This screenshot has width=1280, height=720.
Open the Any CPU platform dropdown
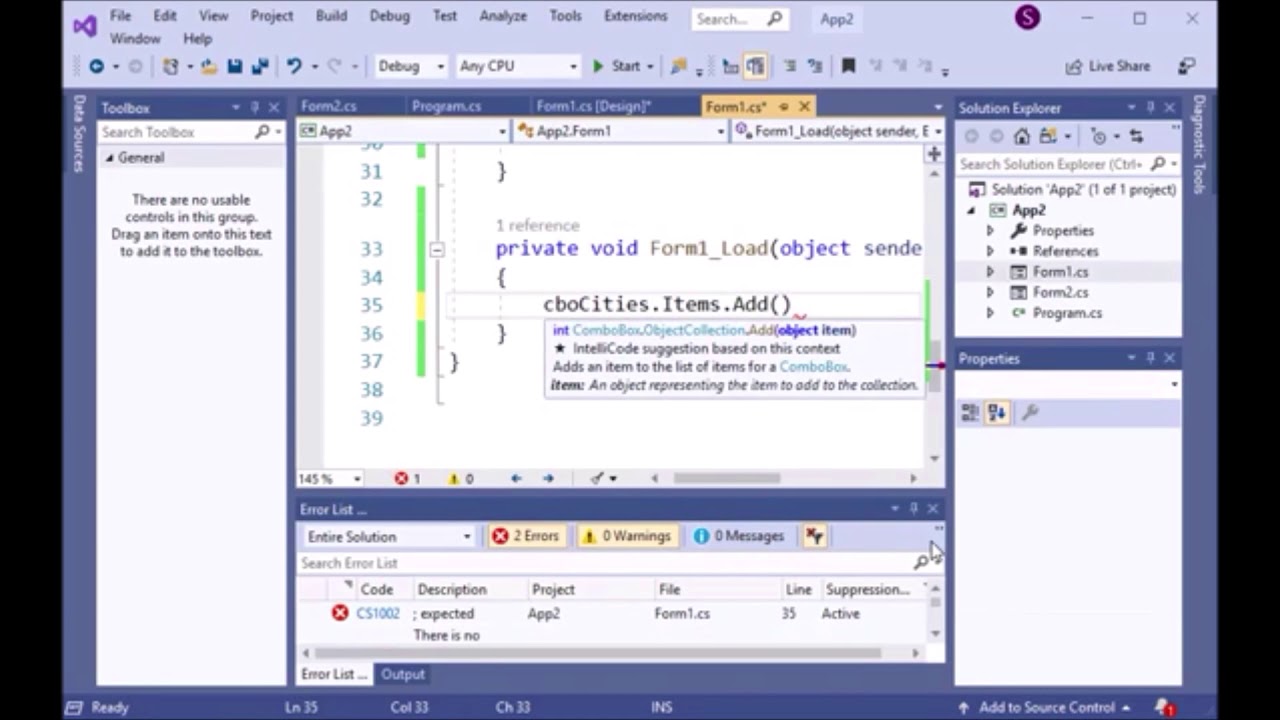(x=517, y=66)
